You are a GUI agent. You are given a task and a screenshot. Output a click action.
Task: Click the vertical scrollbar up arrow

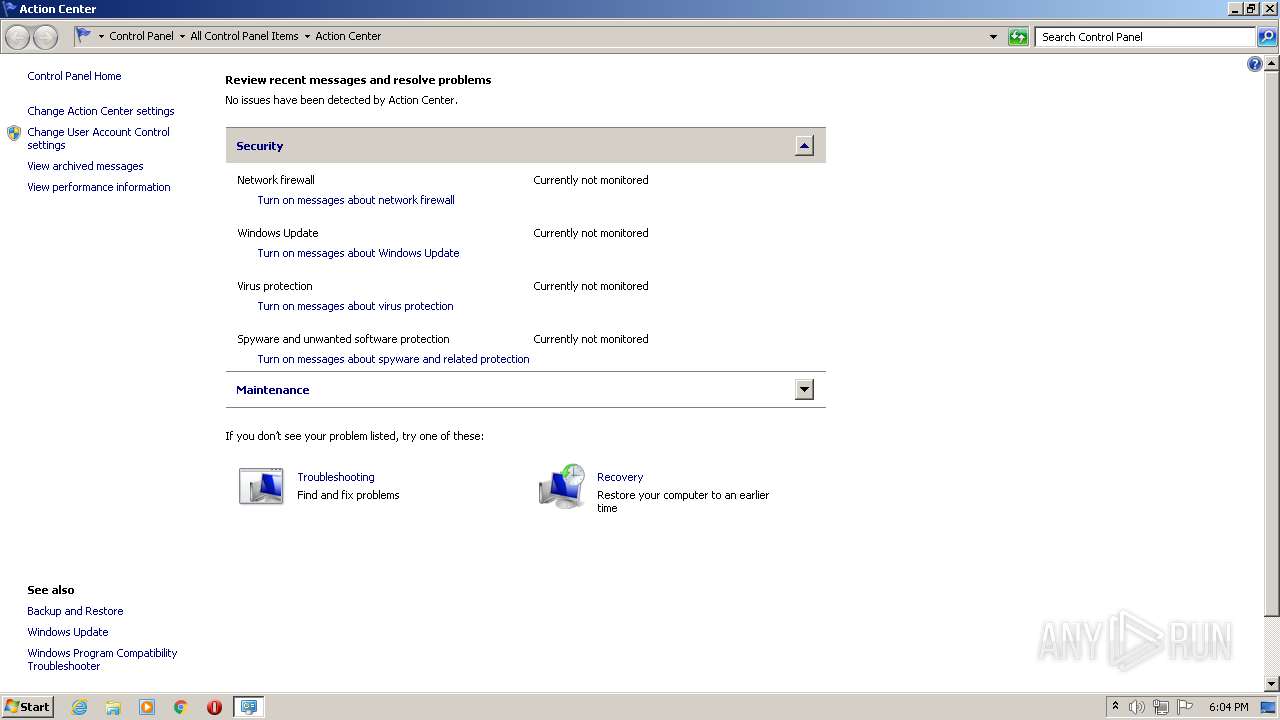(x=1272, y=62)
